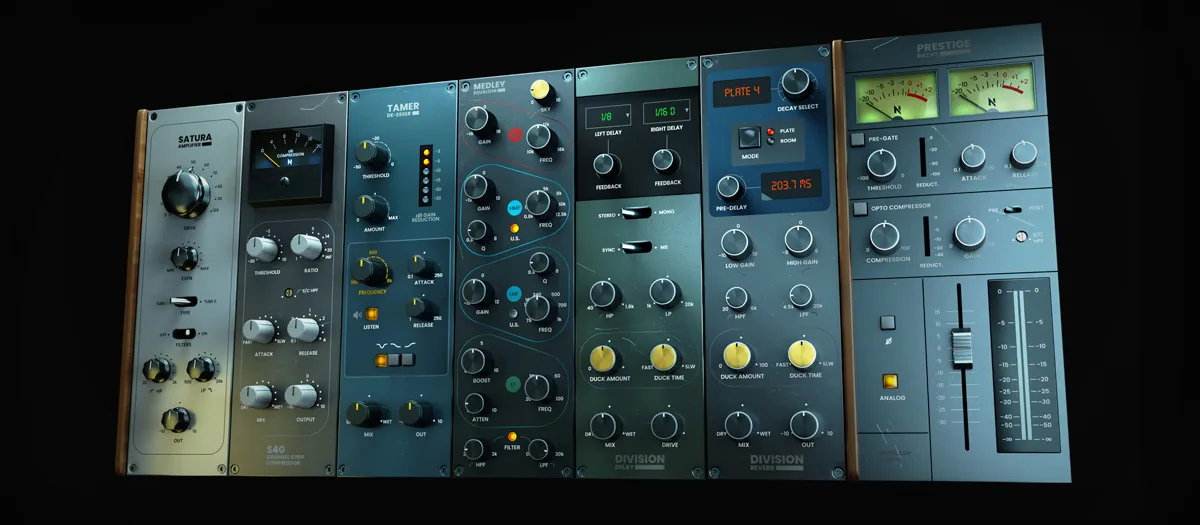1200x525 pixels.
Task: Open the Division Delay LEFT DELAY dropdown
Action: tap(609, 116)
